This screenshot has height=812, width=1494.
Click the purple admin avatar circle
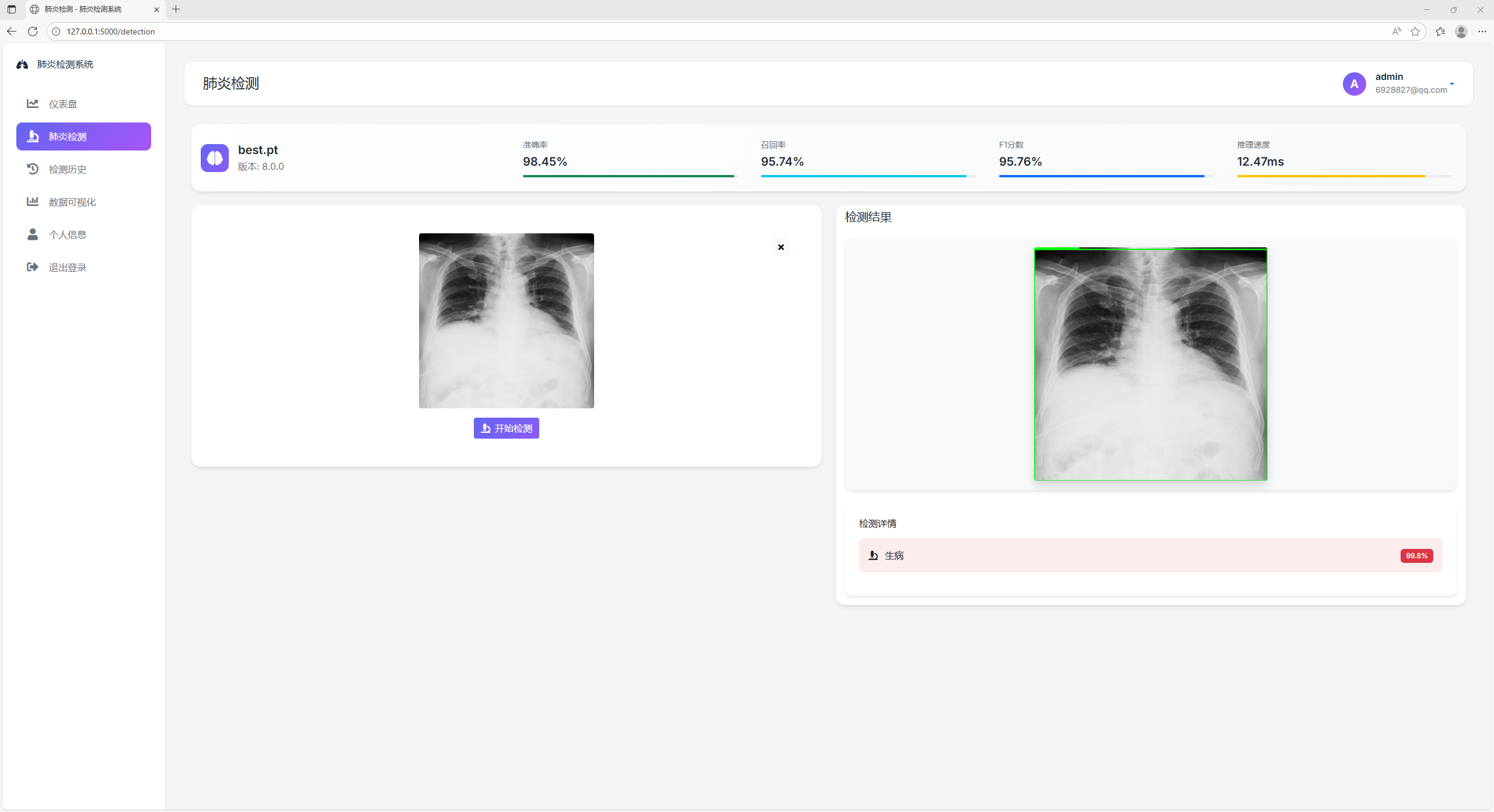1354,84
